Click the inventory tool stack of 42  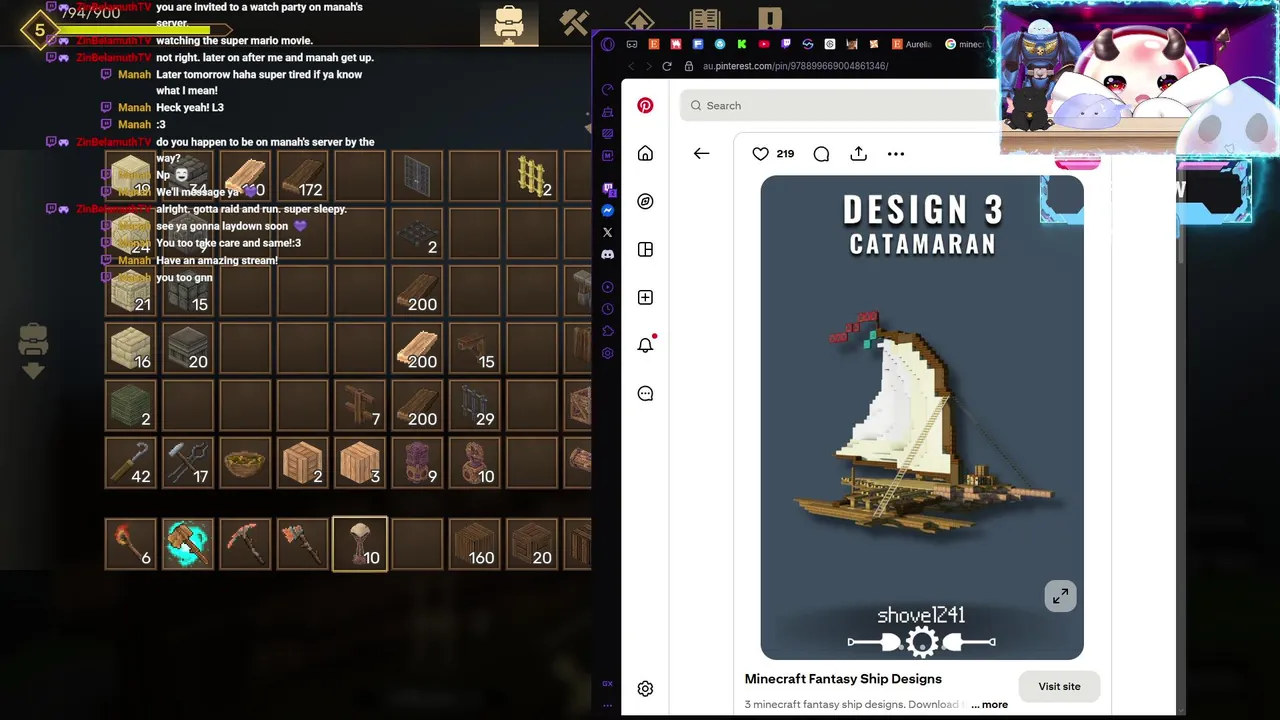pyautogui.click(x=131, y=462)
